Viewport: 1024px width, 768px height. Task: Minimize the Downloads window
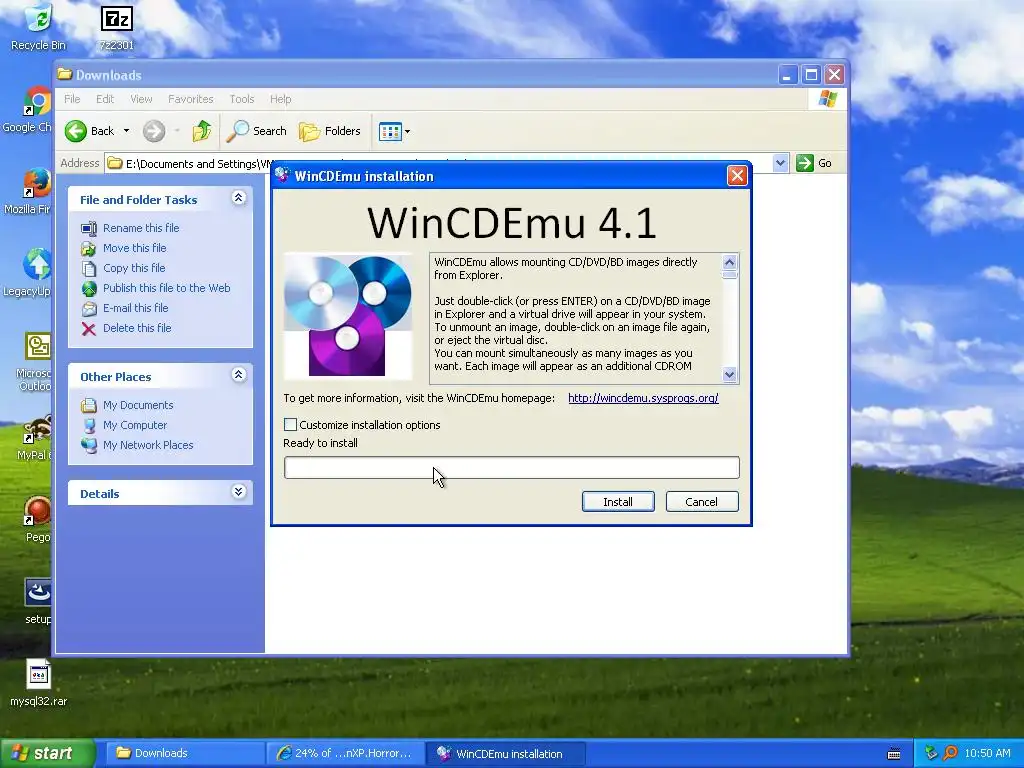coord(788,75)
